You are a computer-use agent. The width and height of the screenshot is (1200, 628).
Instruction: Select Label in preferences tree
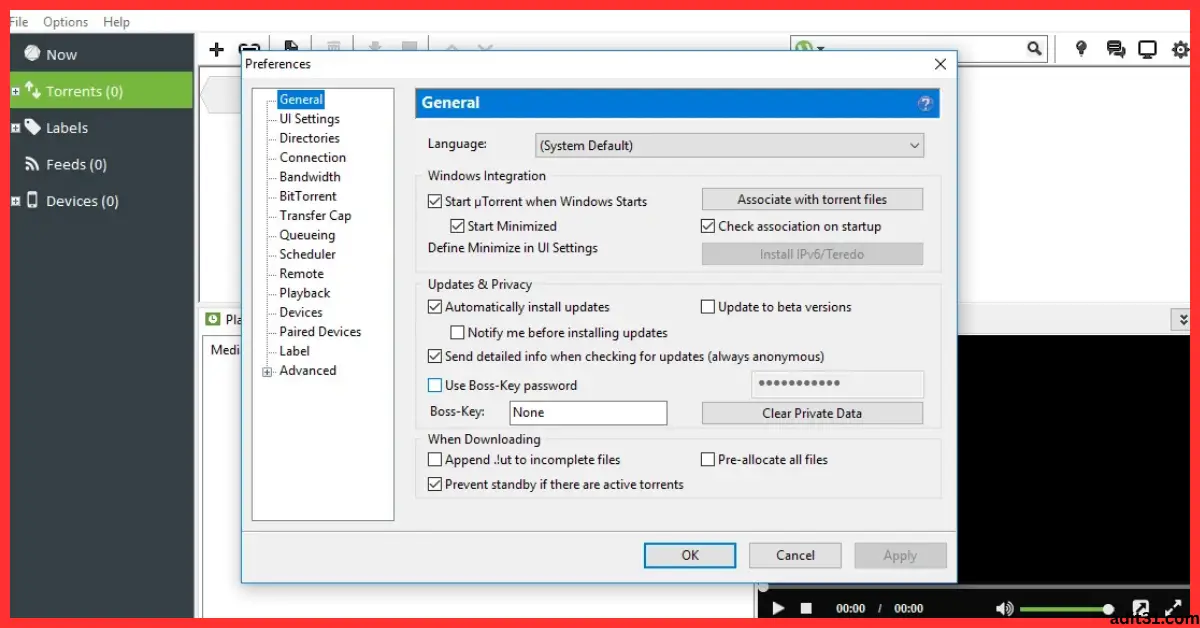coord(294,351)
